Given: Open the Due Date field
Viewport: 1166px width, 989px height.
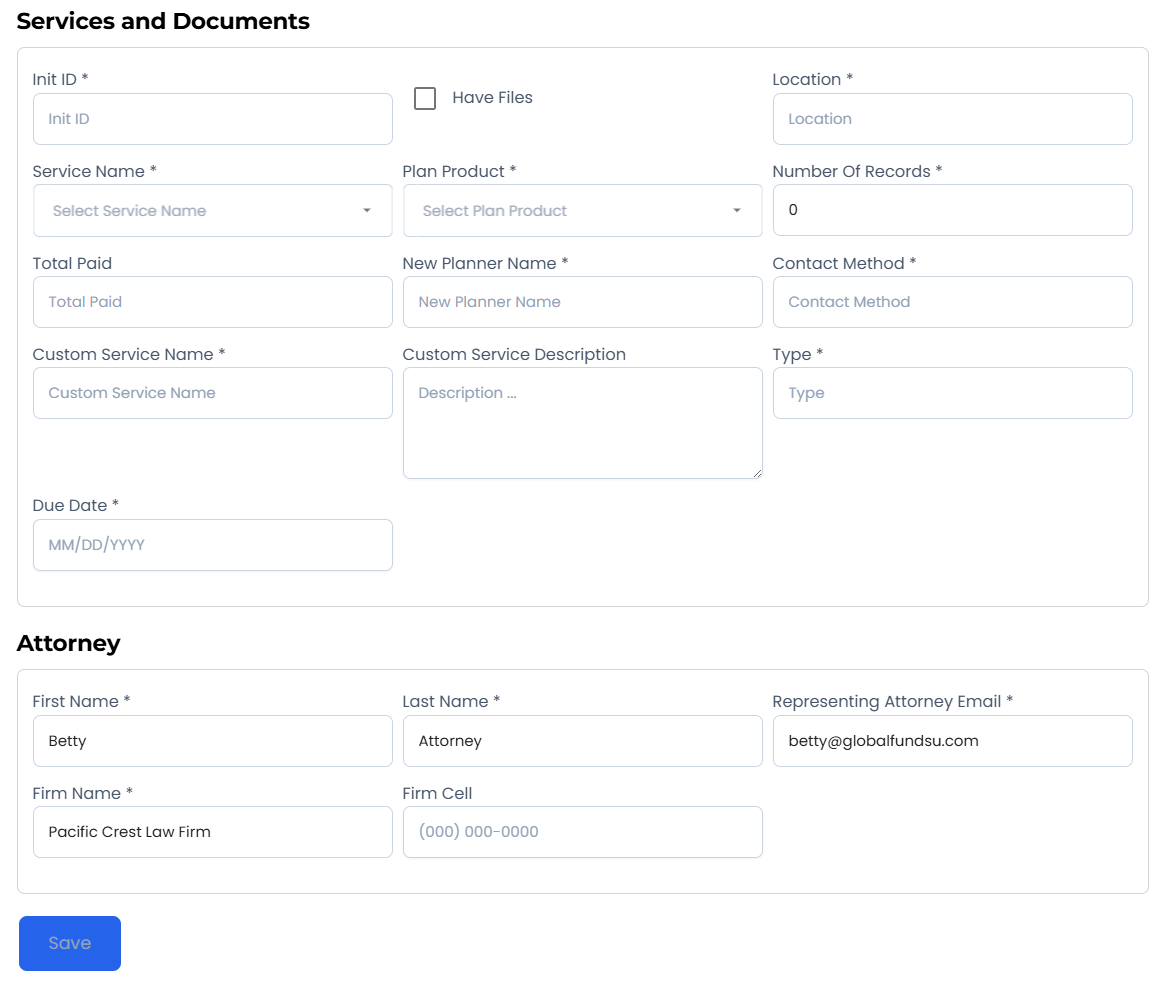Looking at the screenshot, I should click(x=212, y=545).
